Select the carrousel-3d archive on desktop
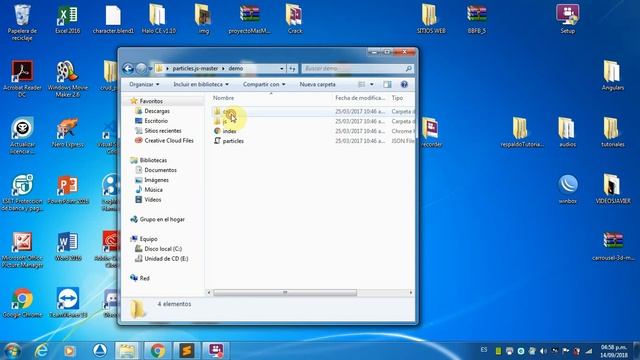 point(613,246)
